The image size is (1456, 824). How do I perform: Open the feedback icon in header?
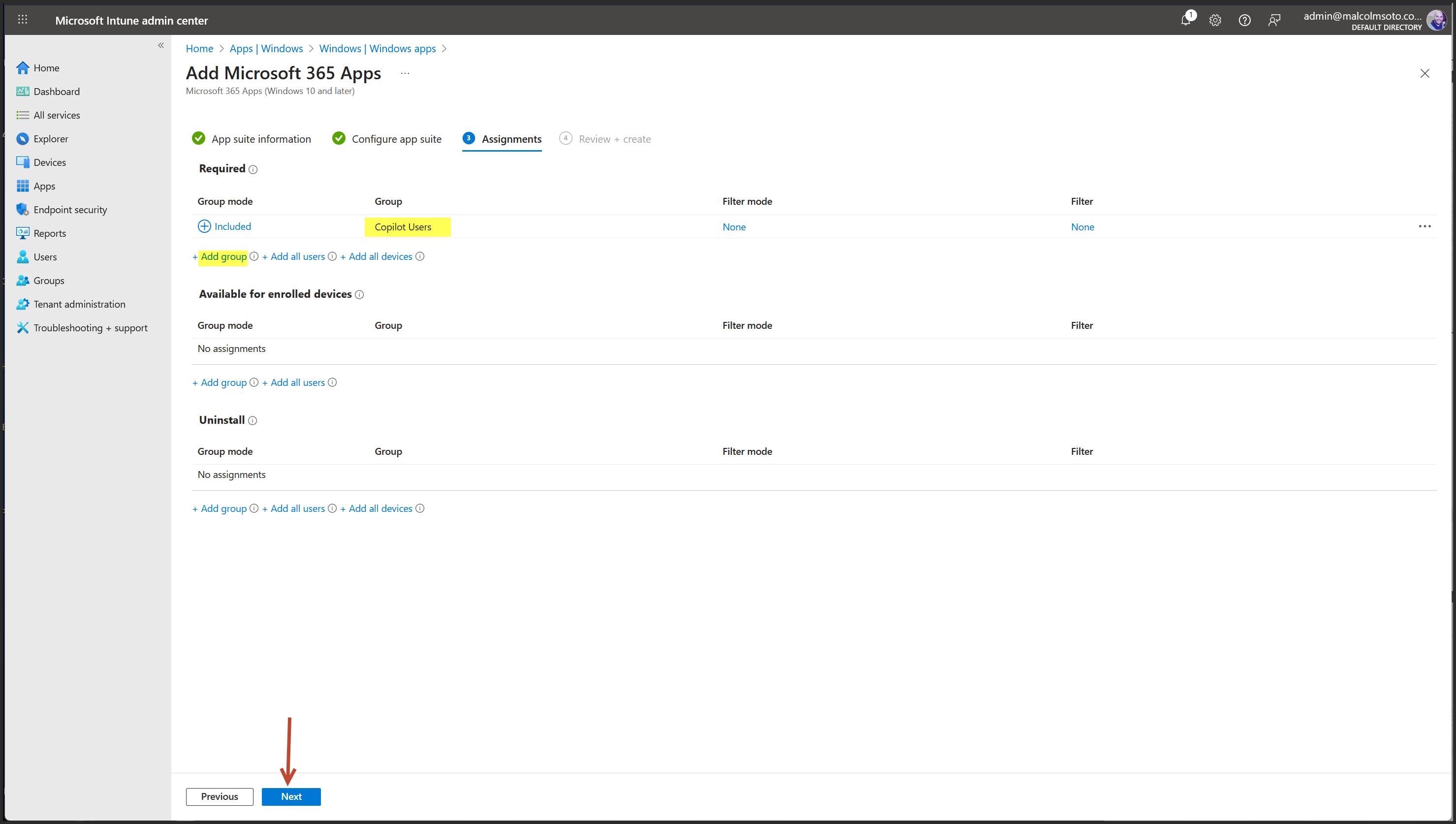coord(1274,20)
